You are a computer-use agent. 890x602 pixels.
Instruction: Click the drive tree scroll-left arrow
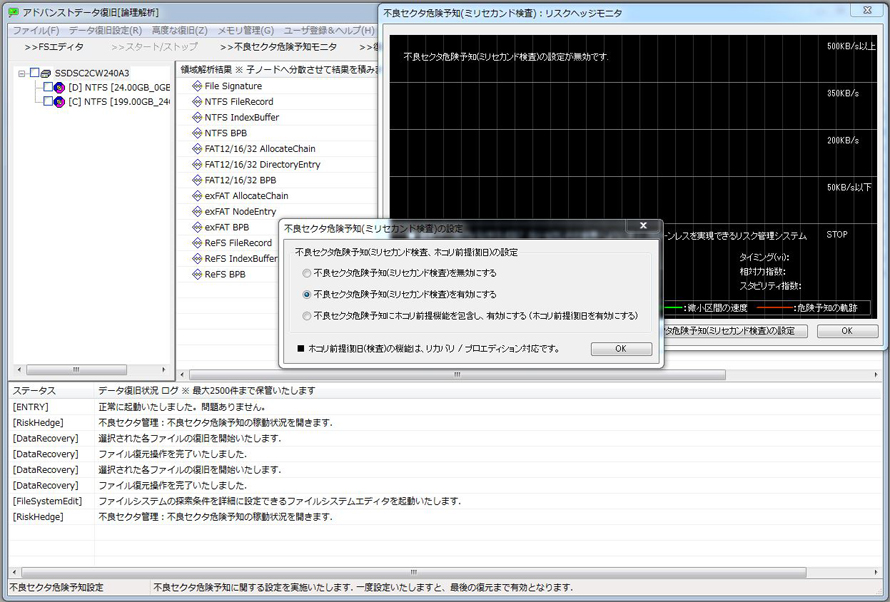point(19,370)
